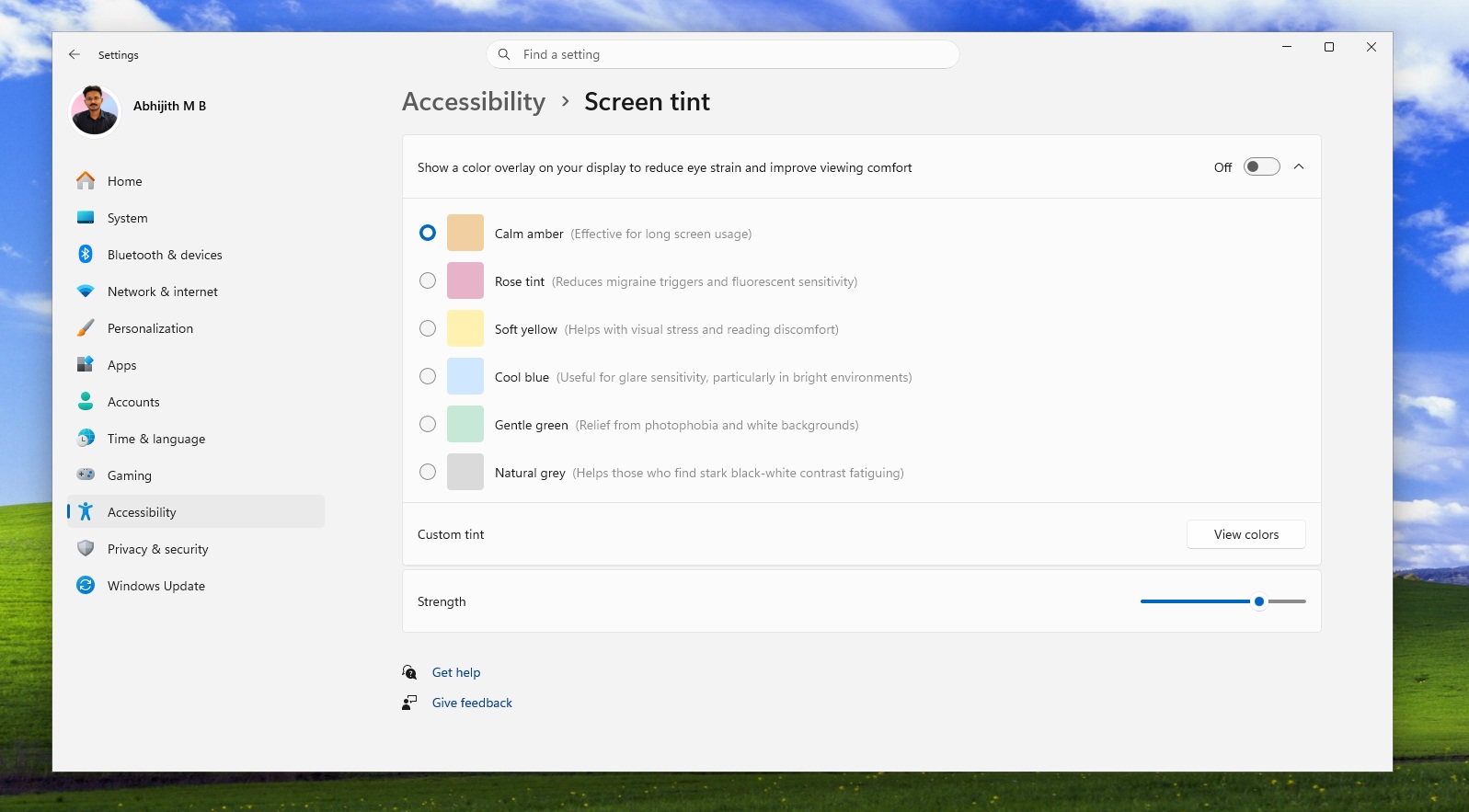Click the Gaming controller icon
The image size is (1469, 812).
(x=86, y=475)
